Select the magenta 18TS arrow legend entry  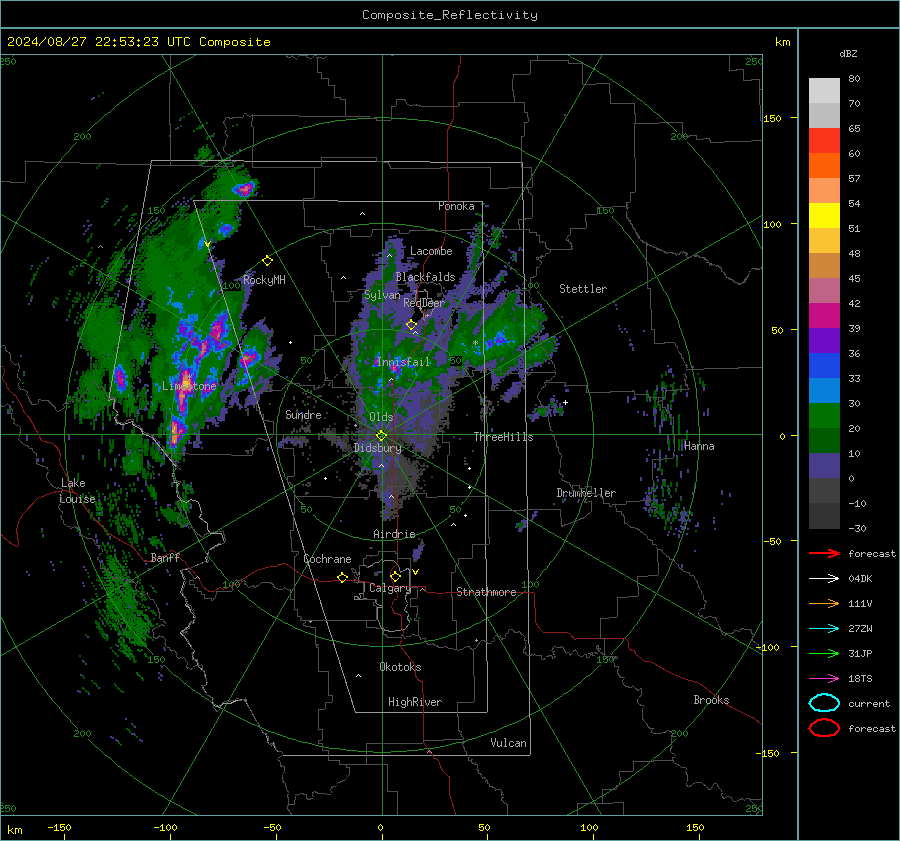[x=824, y=678]
